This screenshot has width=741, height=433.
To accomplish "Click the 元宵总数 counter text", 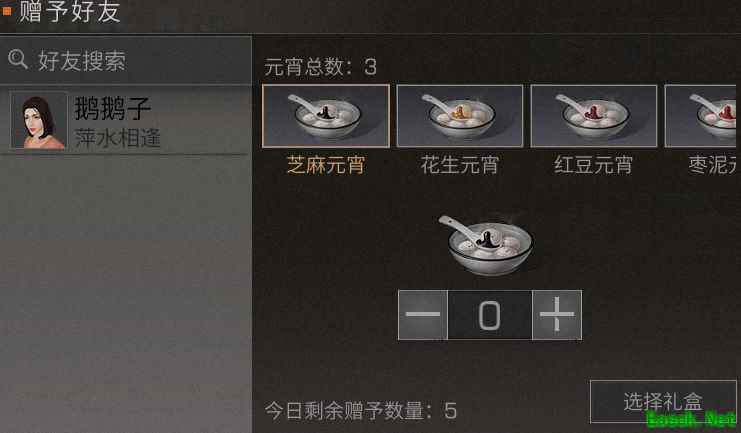I will pos(320,67).
